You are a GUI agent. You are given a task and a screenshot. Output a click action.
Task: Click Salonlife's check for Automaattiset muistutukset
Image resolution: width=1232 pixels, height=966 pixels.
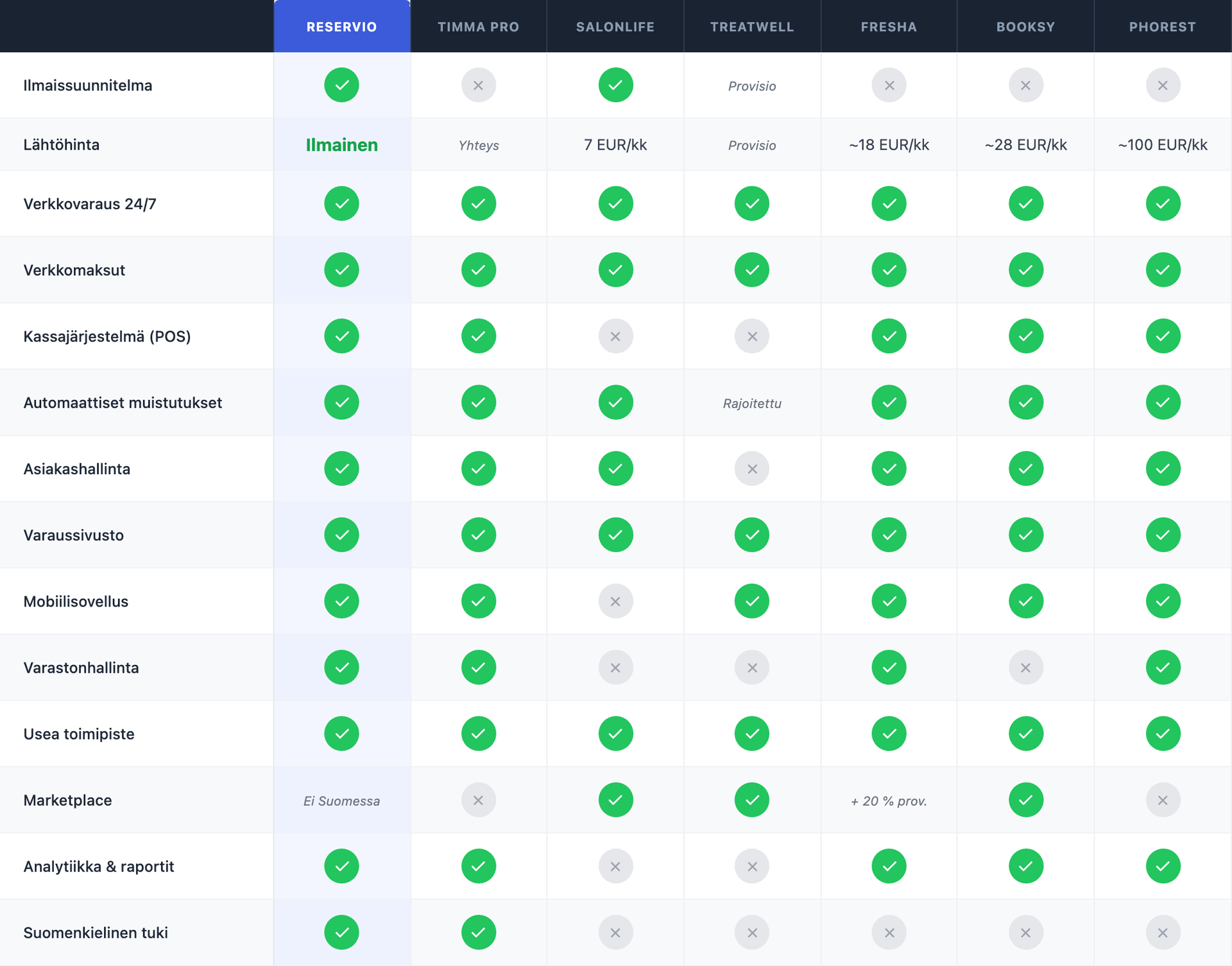616,402
